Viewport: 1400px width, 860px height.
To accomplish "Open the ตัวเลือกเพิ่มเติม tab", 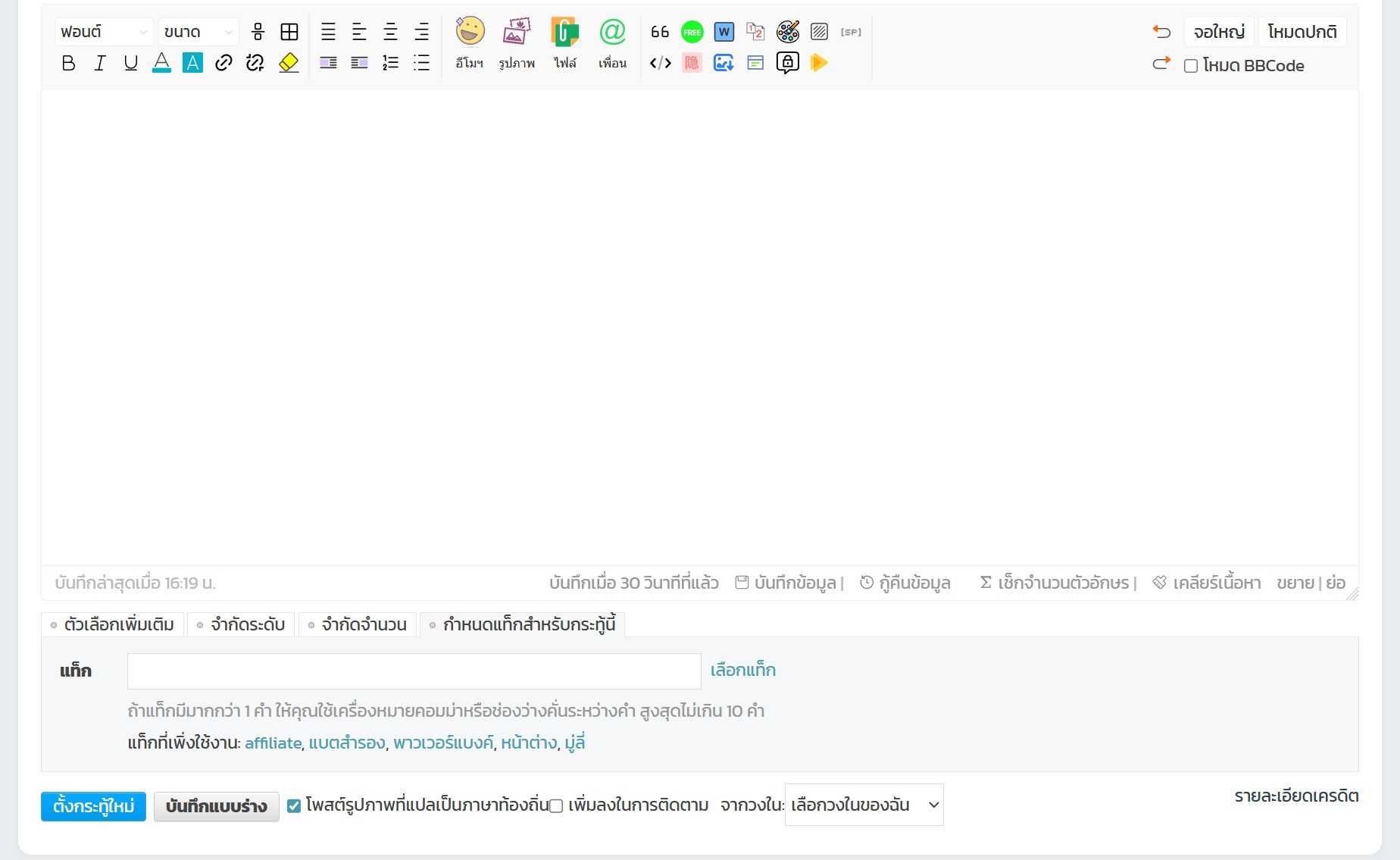I will coord(112,624).
